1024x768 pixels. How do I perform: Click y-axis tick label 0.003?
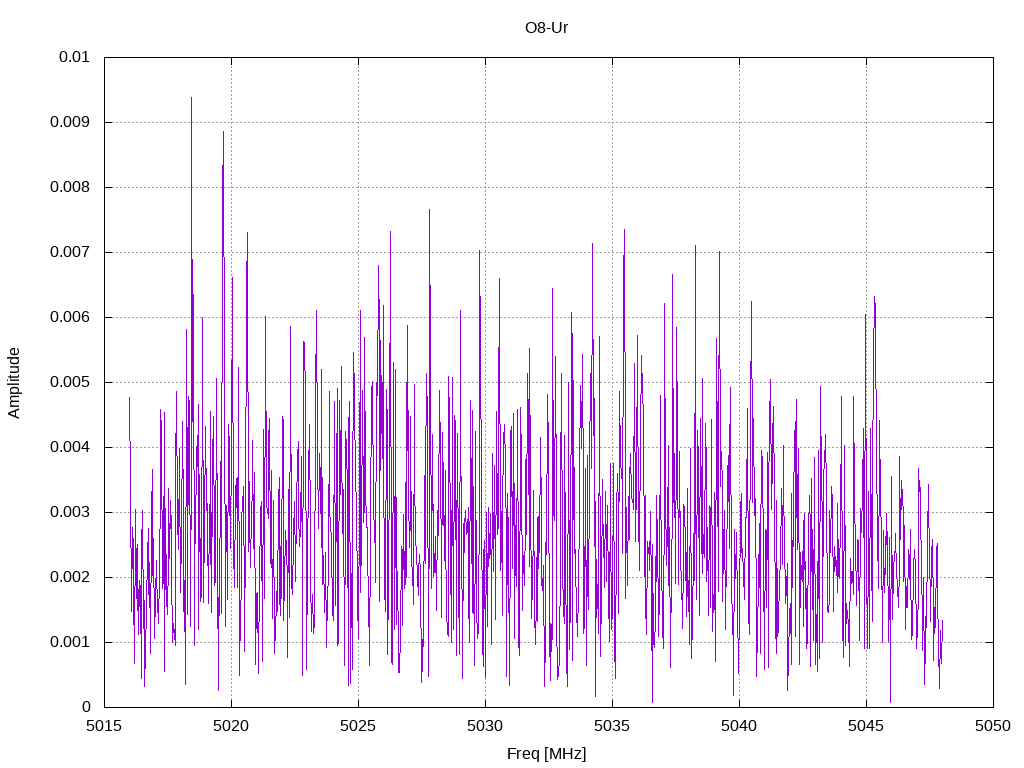point(70,512)
